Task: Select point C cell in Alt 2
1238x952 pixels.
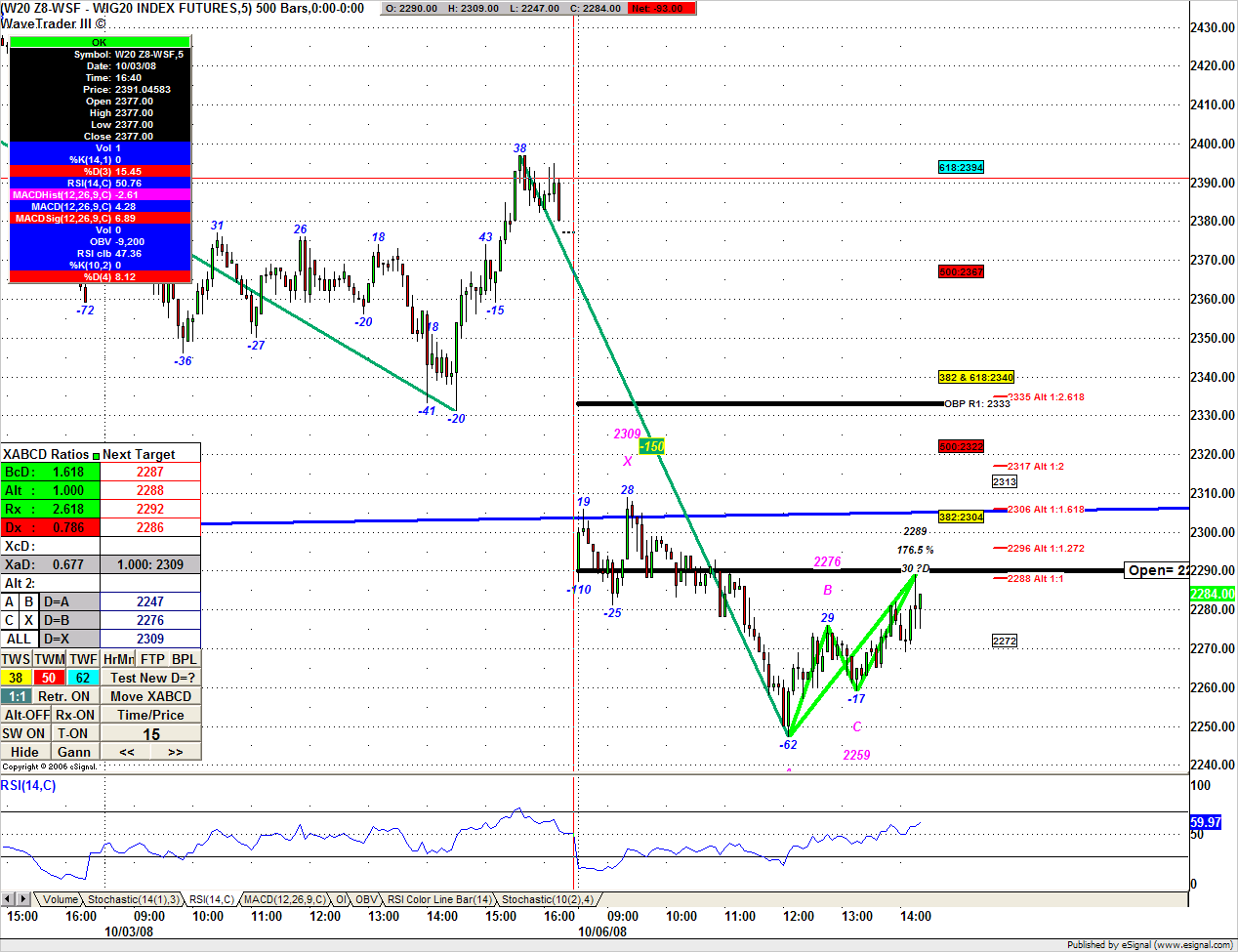Action: [10, 620]
